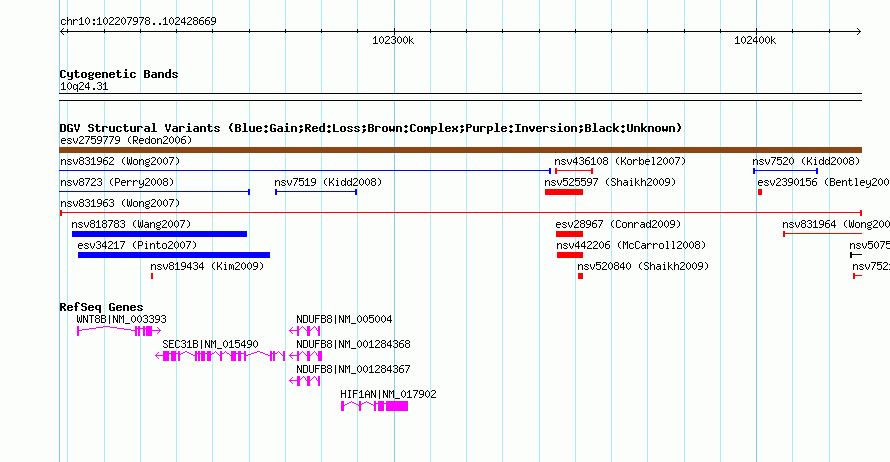Open the esv34217 (Pinto2007) label
Viewport: 890px width, 462px height.
tap(137, 245)
